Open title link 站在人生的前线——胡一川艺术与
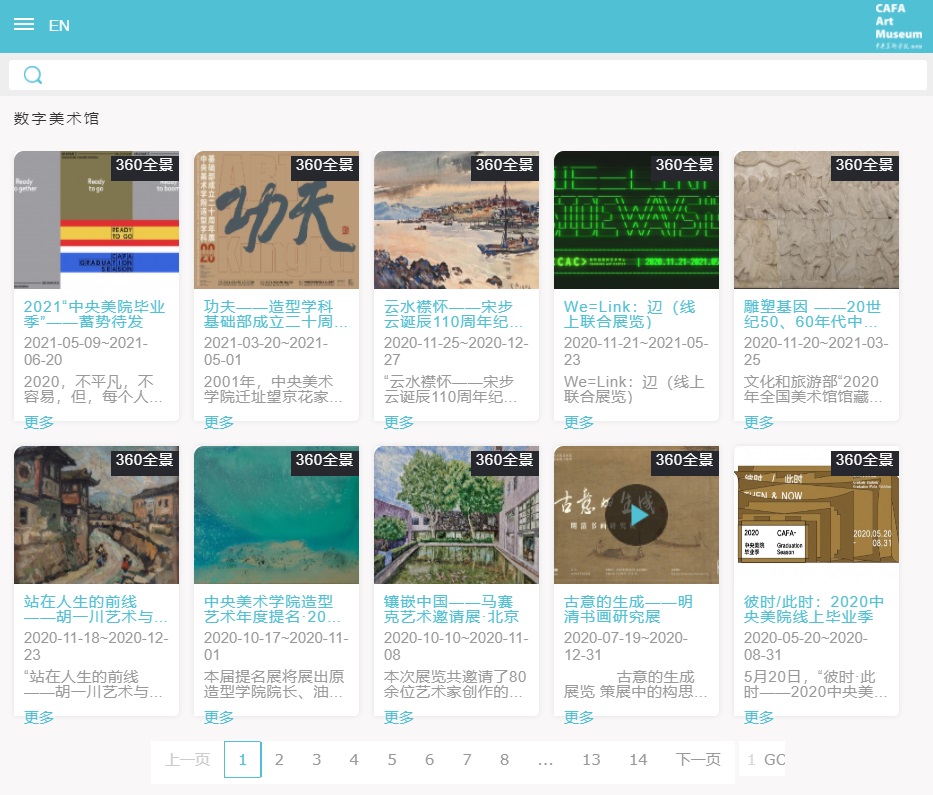Viewport: 933px width, 795px height. pyautogui.click(x=95, y=609)
